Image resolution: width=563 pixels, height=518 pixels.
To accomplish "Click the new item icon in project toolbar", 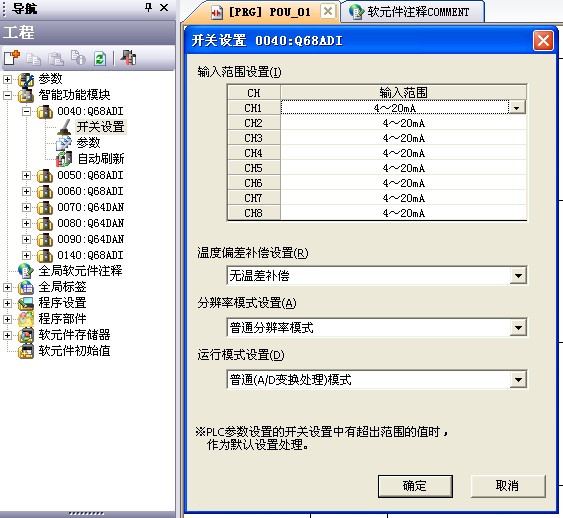I will [x=12, y=58].
